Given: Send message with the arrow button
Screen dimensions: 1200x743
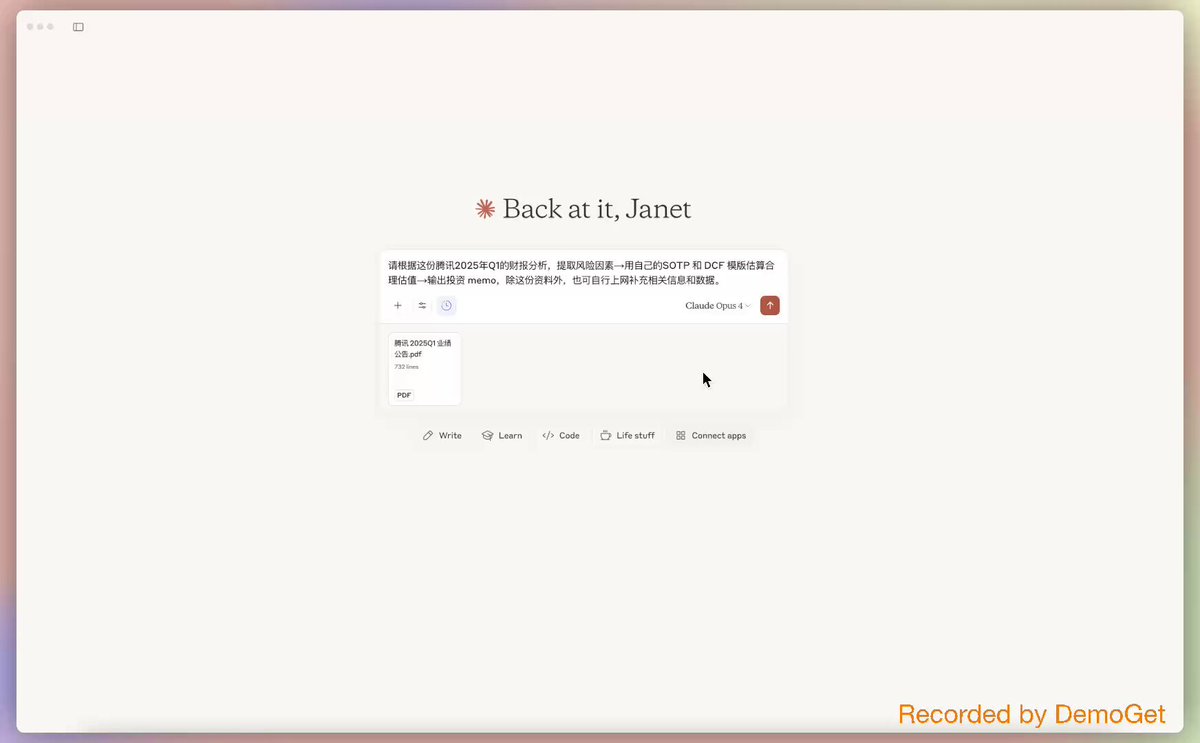Looking at the screenshot, I should (x=770, y=306).
